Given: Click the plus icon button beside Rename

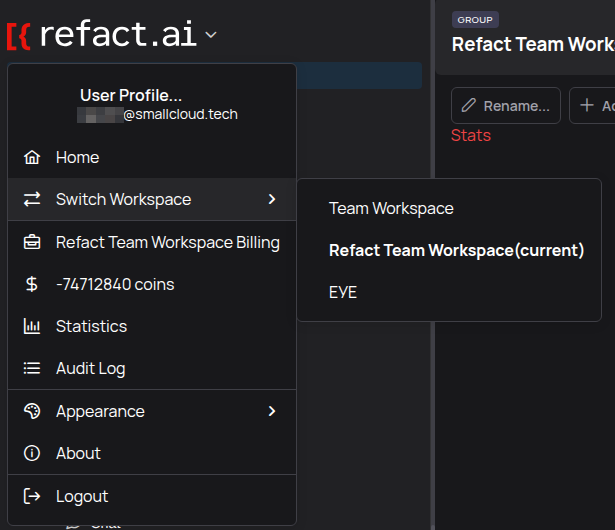Looking at the screenshot, I should (592, 106).
